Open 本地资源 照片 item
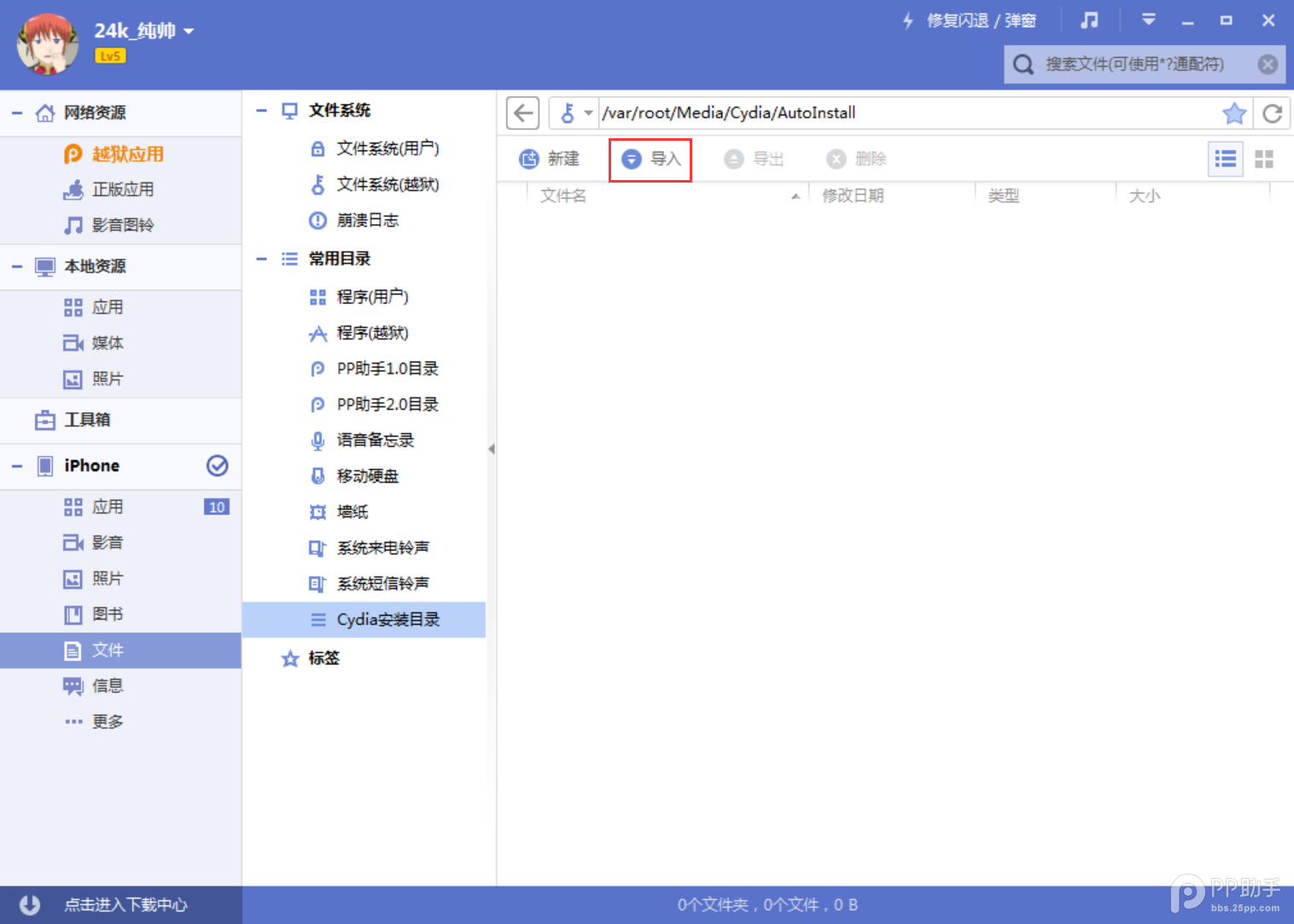 coord(120,379)
